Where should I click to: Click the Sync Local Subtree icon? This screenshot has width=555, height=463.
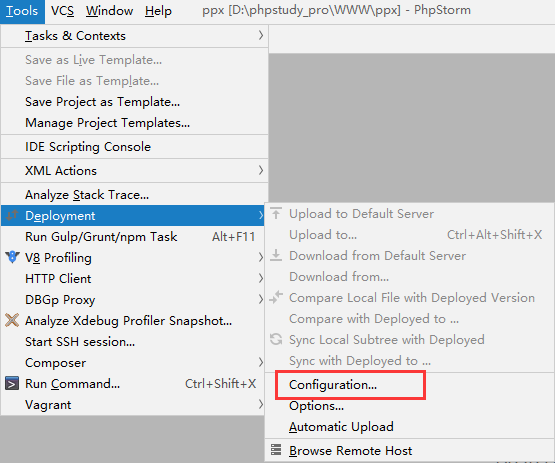coord(276,339)
